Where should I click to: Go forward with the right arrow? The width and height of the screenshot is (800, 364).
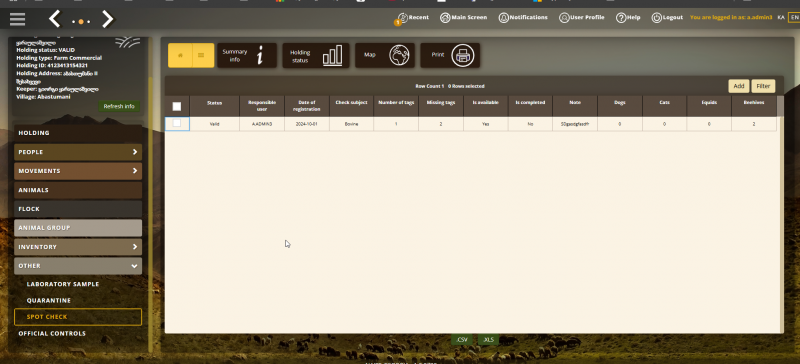(x=107, y=19)
